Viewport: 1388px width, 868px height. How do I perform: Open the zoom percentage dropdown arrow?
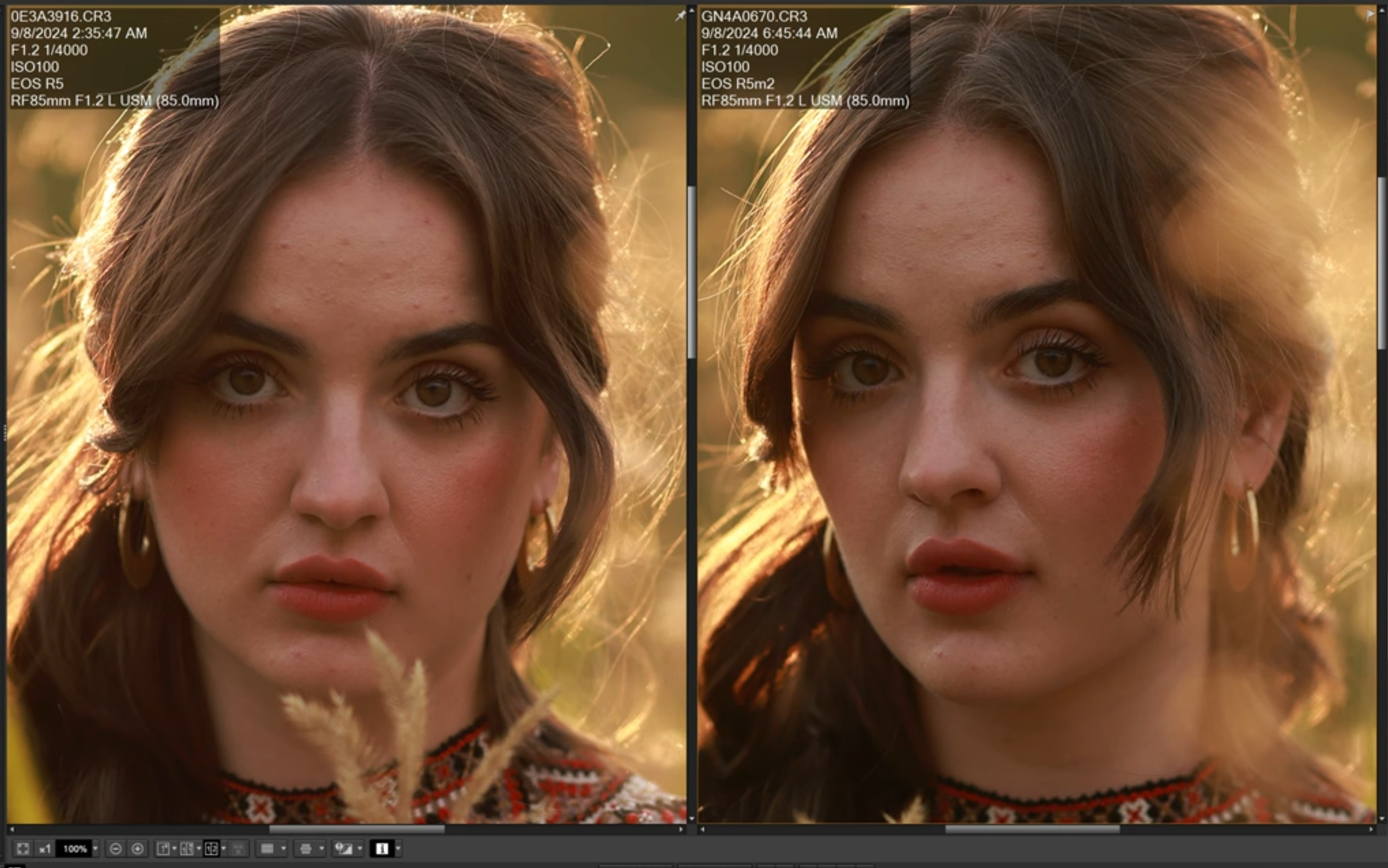[x=95, y=848]
